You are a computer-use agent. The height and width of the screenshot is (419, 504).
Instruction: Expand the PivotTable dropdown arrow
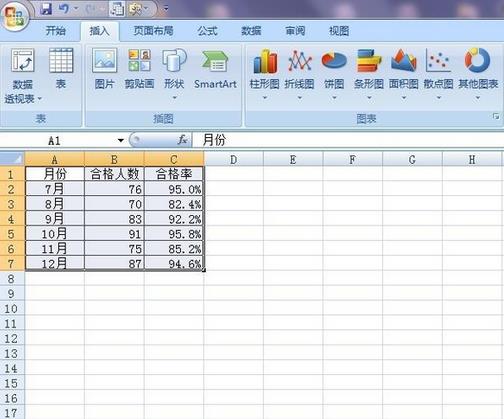pos(40,99)
